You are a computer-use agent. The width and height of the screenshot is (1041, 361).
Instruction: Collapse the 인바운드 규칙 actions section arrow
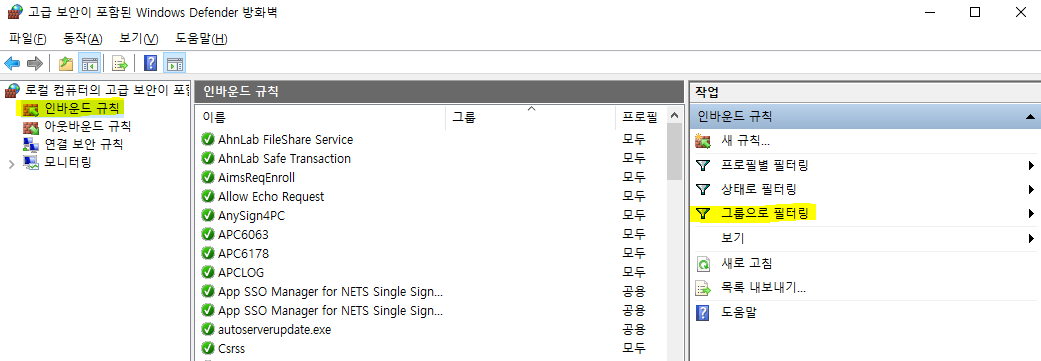coord(1030,117)
